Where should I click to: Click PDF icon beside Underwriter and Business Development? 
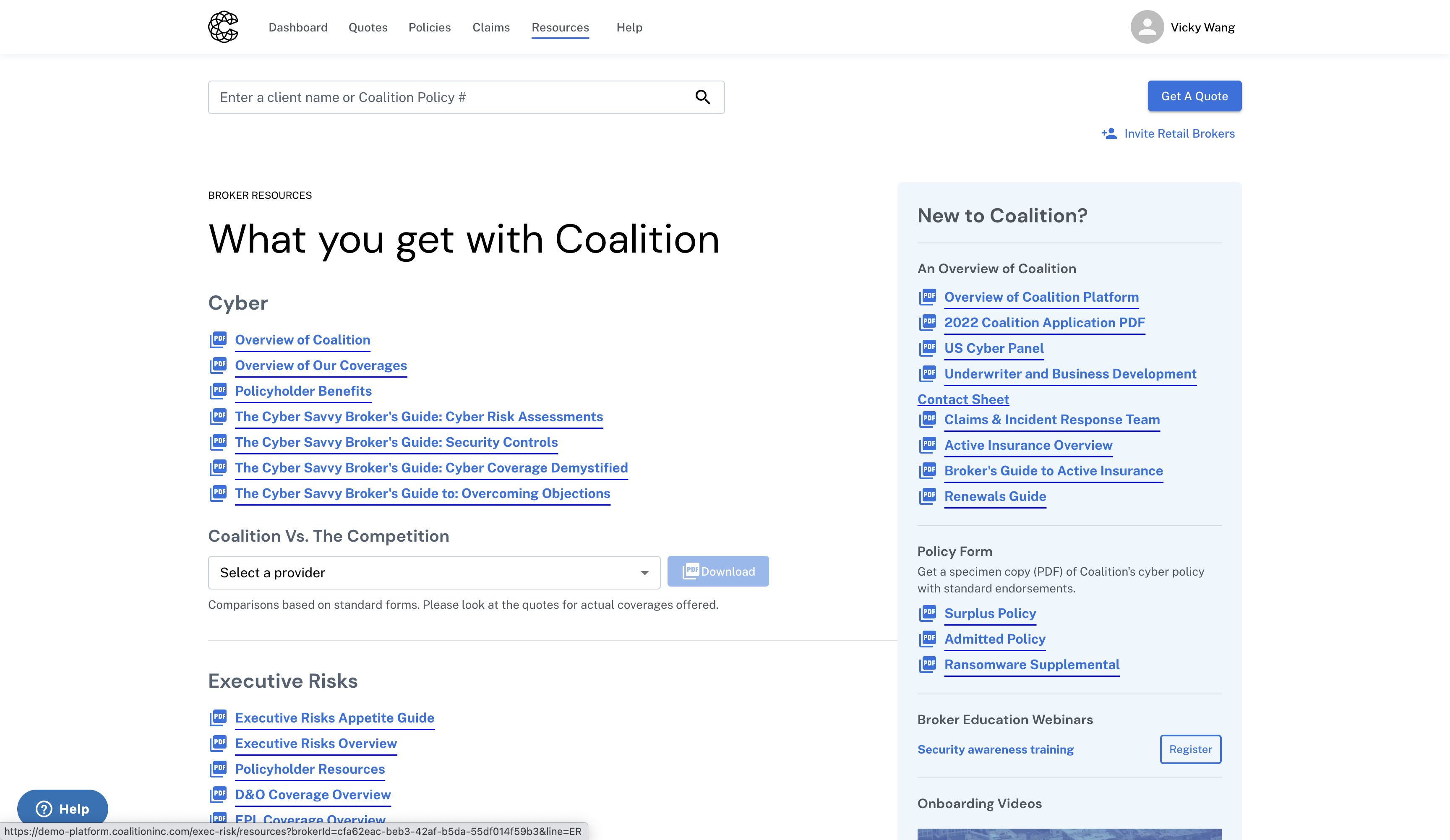click(928, 373)
